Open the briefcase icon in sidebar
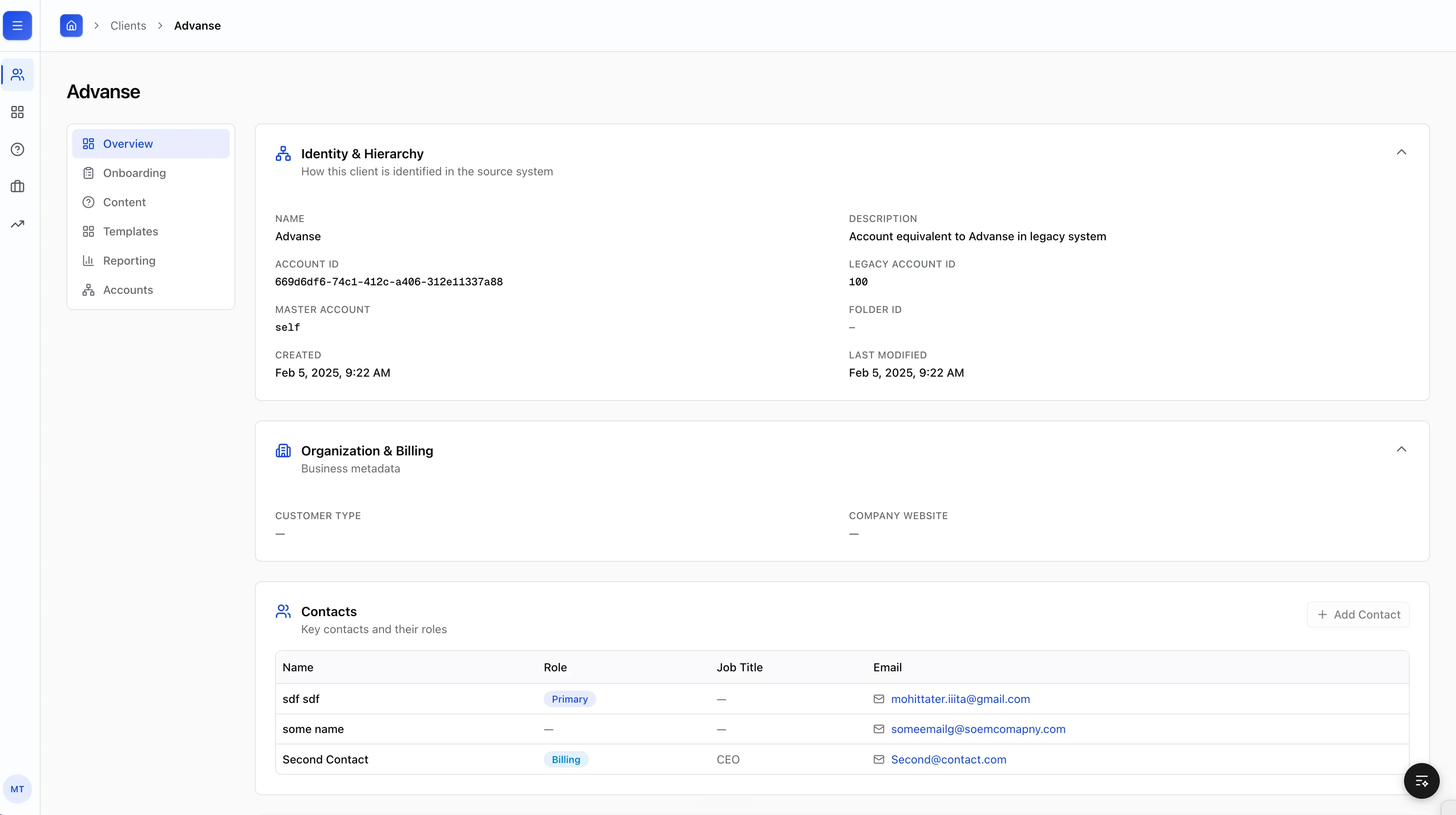 point(17,187)
